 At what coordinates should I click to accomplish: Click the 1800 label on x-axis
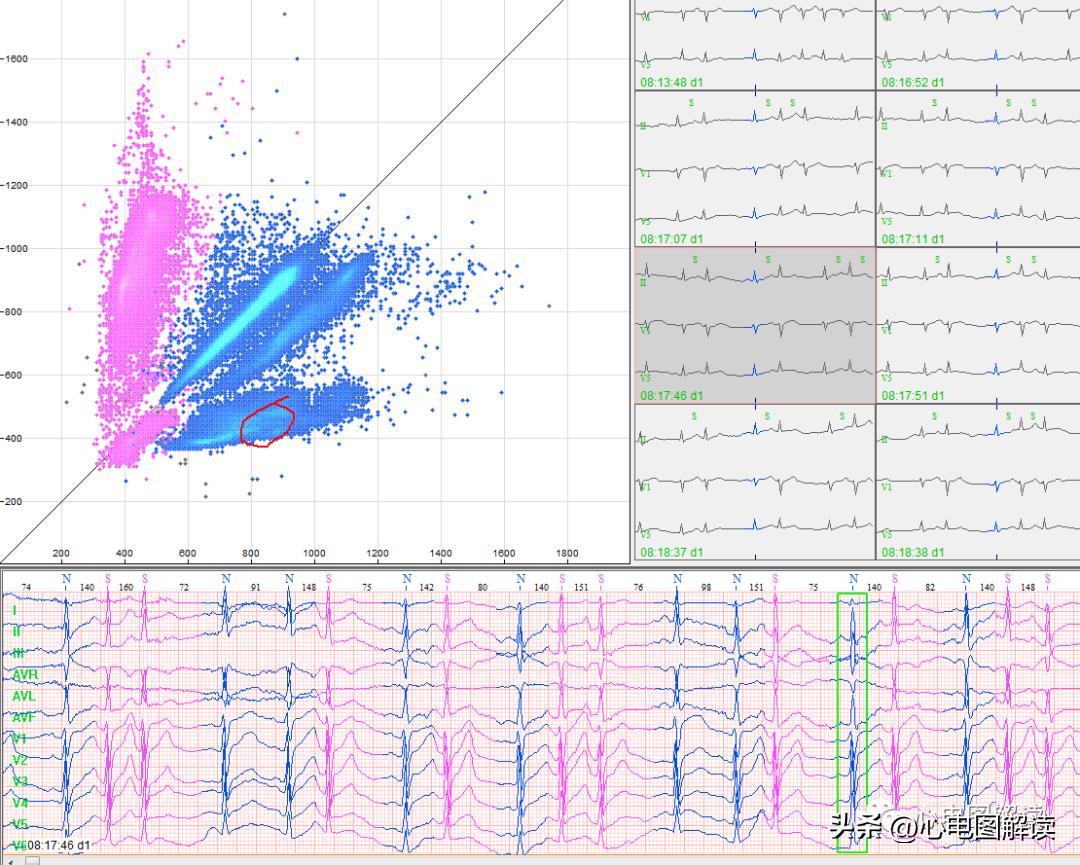[567, 553]
